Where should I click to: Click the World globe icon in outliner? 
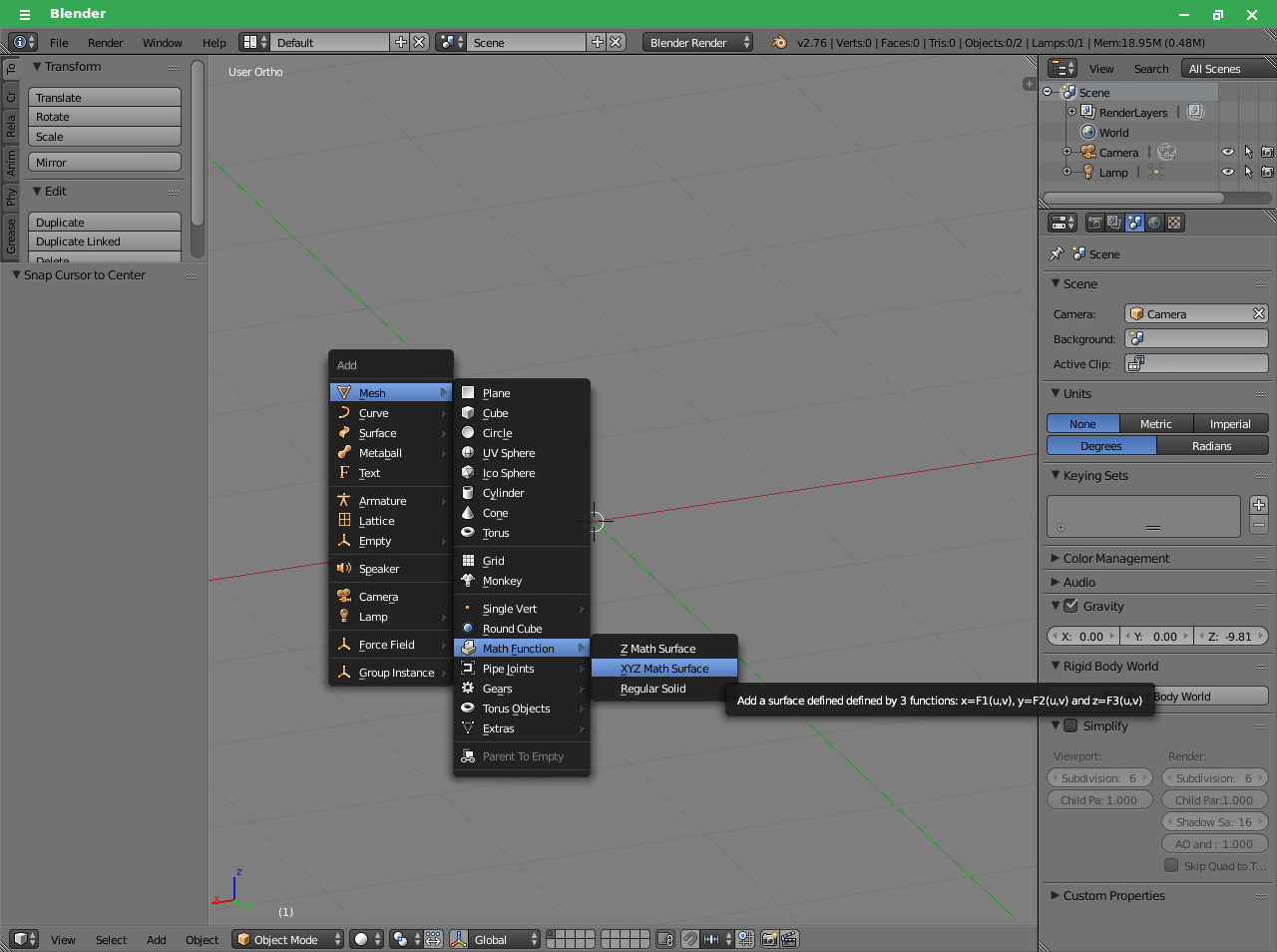click(1088, 132)
